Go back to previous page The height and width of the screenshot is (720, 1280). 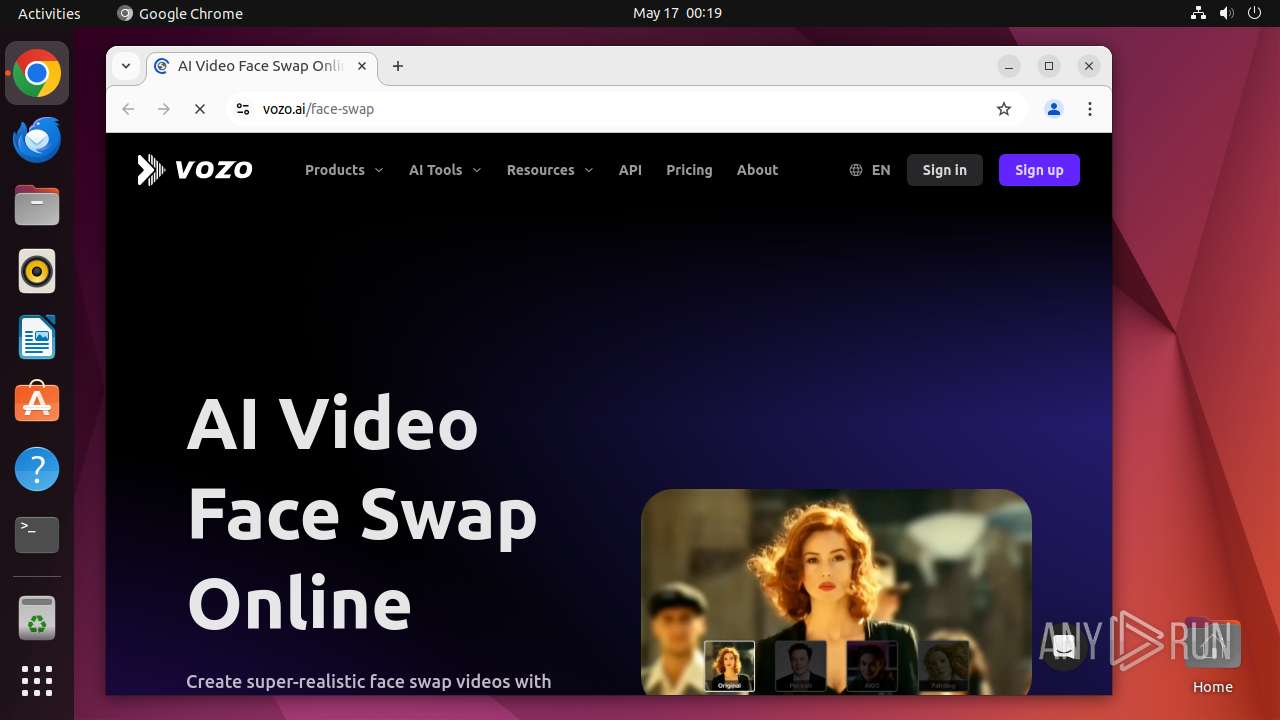click(128, 109)
